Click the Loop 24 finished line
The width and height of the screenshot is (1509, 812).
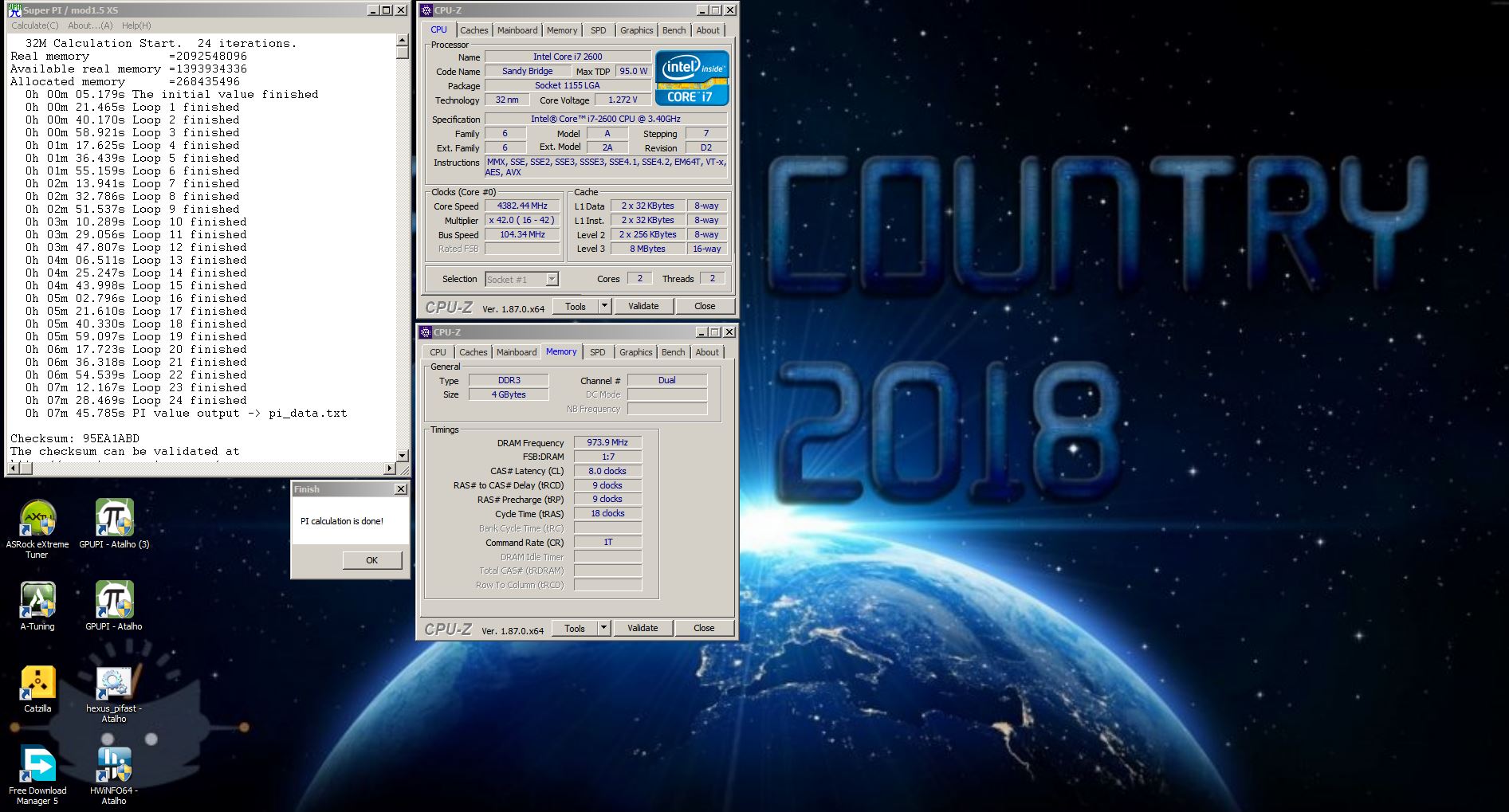136,400
